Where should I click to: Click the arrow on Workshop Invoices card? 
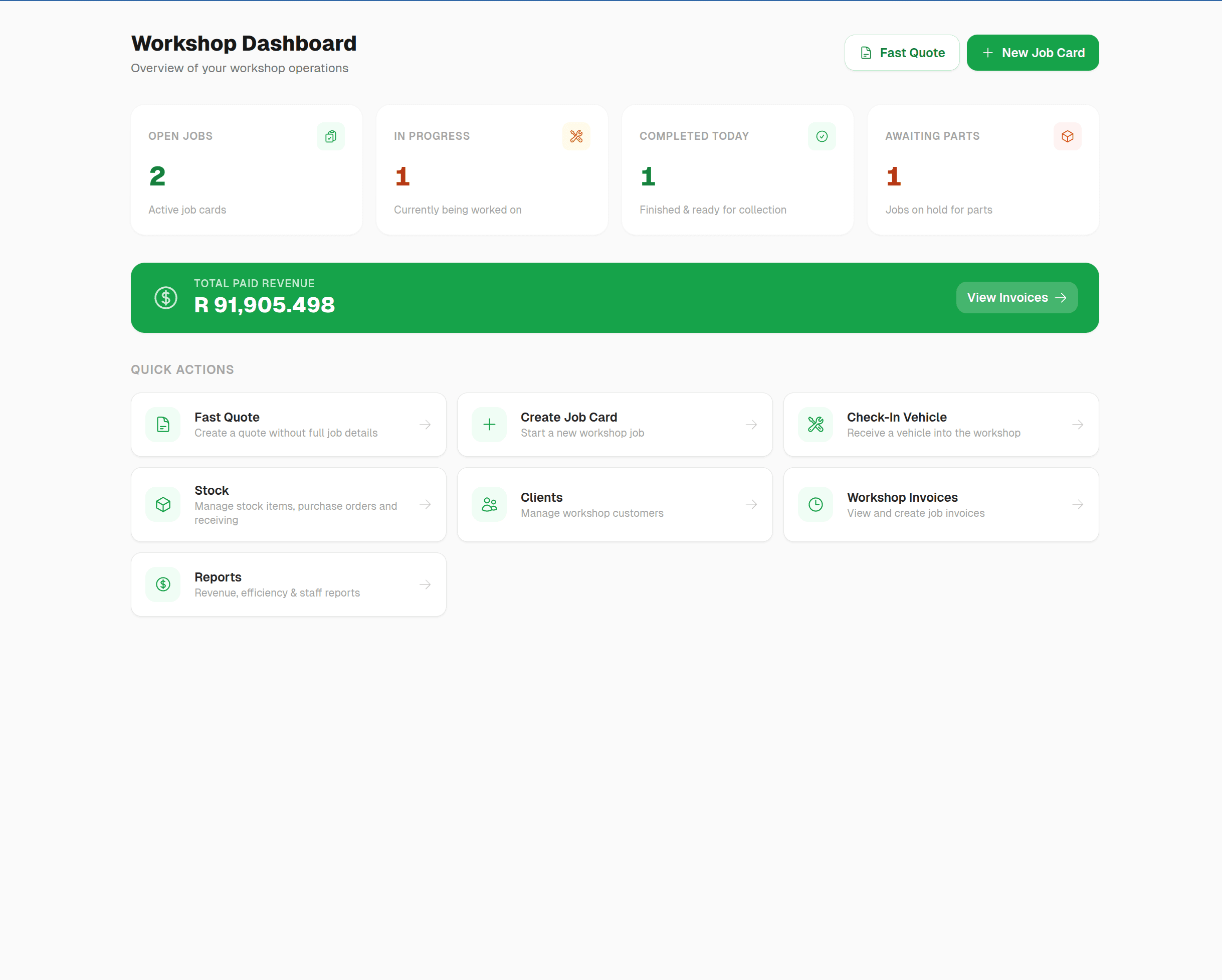pos(1078,504)
